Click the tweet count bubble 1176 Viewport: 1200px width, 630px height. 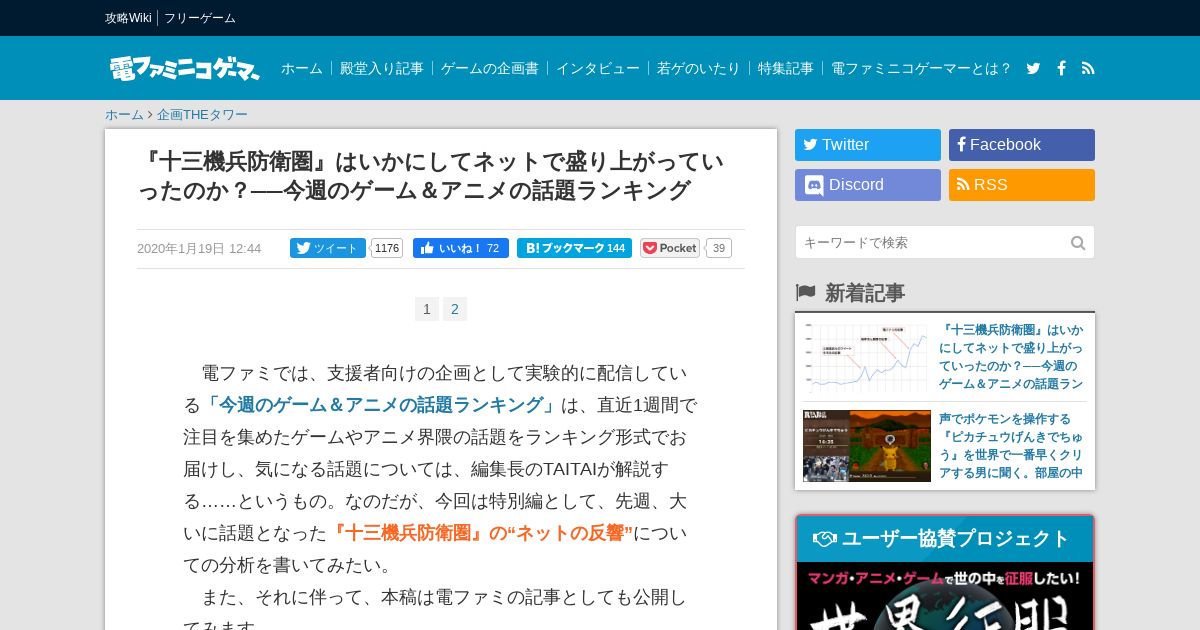click(387, 248)
